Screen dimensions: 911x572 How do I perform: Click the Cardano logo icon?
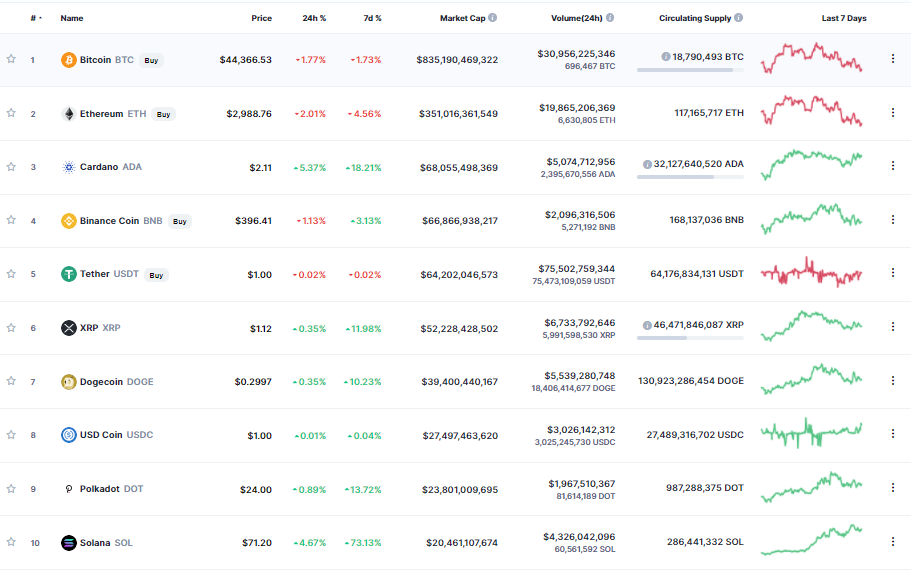pyautogui.click(x=69, y=167)
